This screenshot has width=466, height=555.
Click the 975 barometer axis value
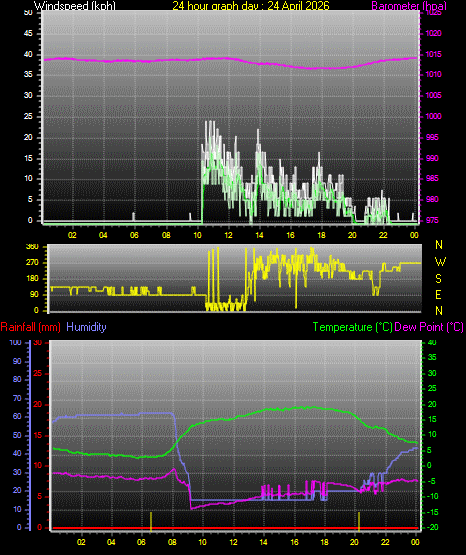432,221
